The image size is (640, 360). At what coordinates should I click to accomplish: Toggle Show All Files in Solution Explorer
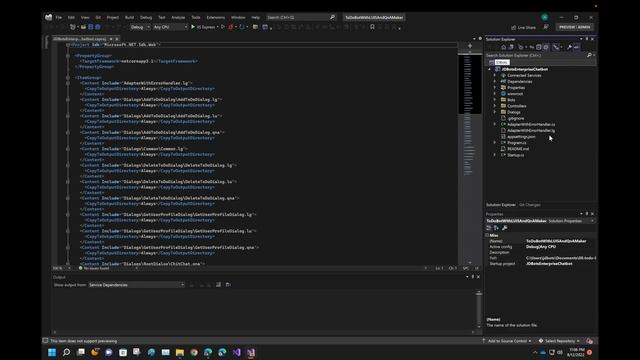click(x=546, y=47)
